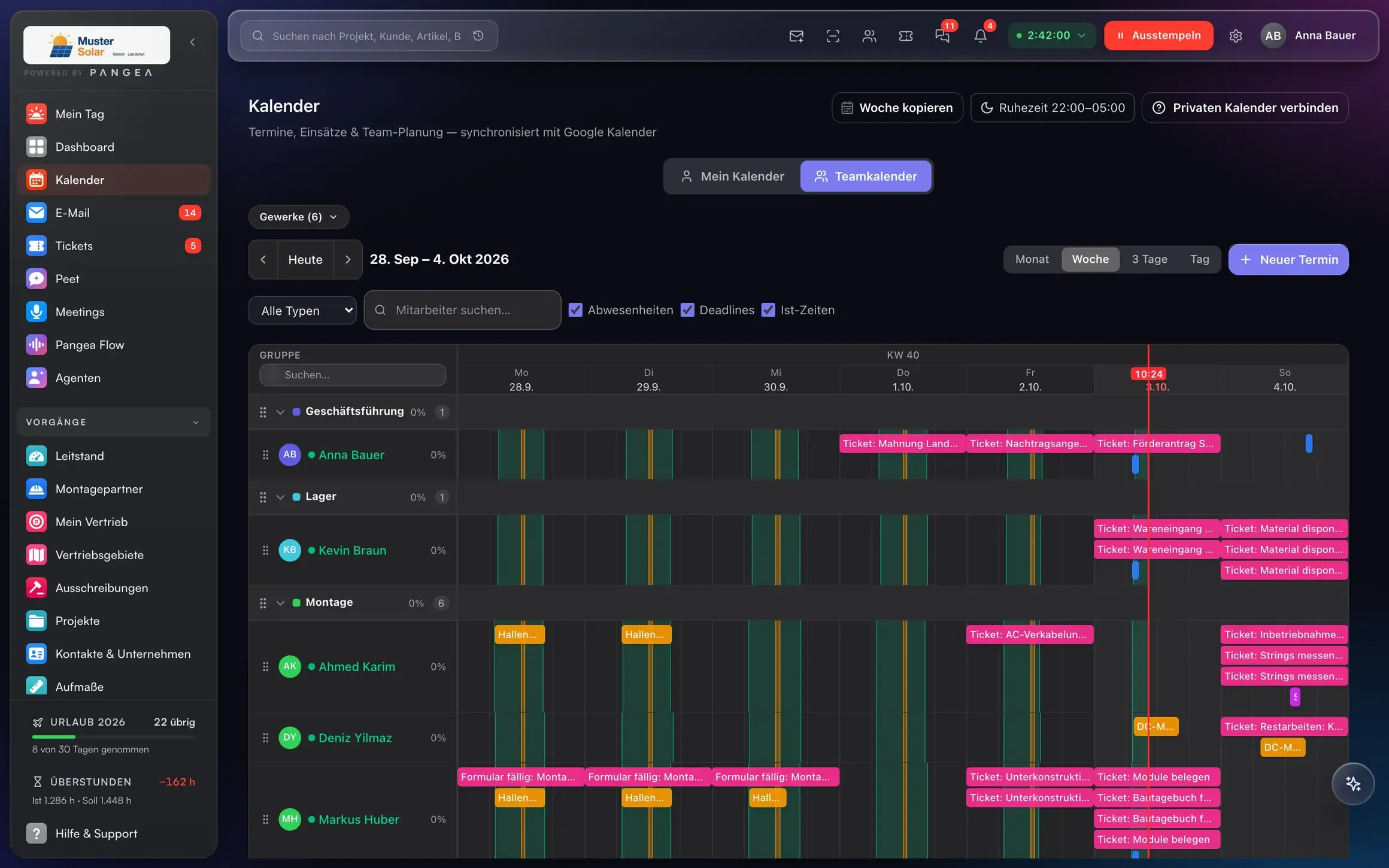Image resolution: width=1389 pixels, height=868 pixels.
Task: Open the AI sparkle assistant button
Action: click(1352, 784)
